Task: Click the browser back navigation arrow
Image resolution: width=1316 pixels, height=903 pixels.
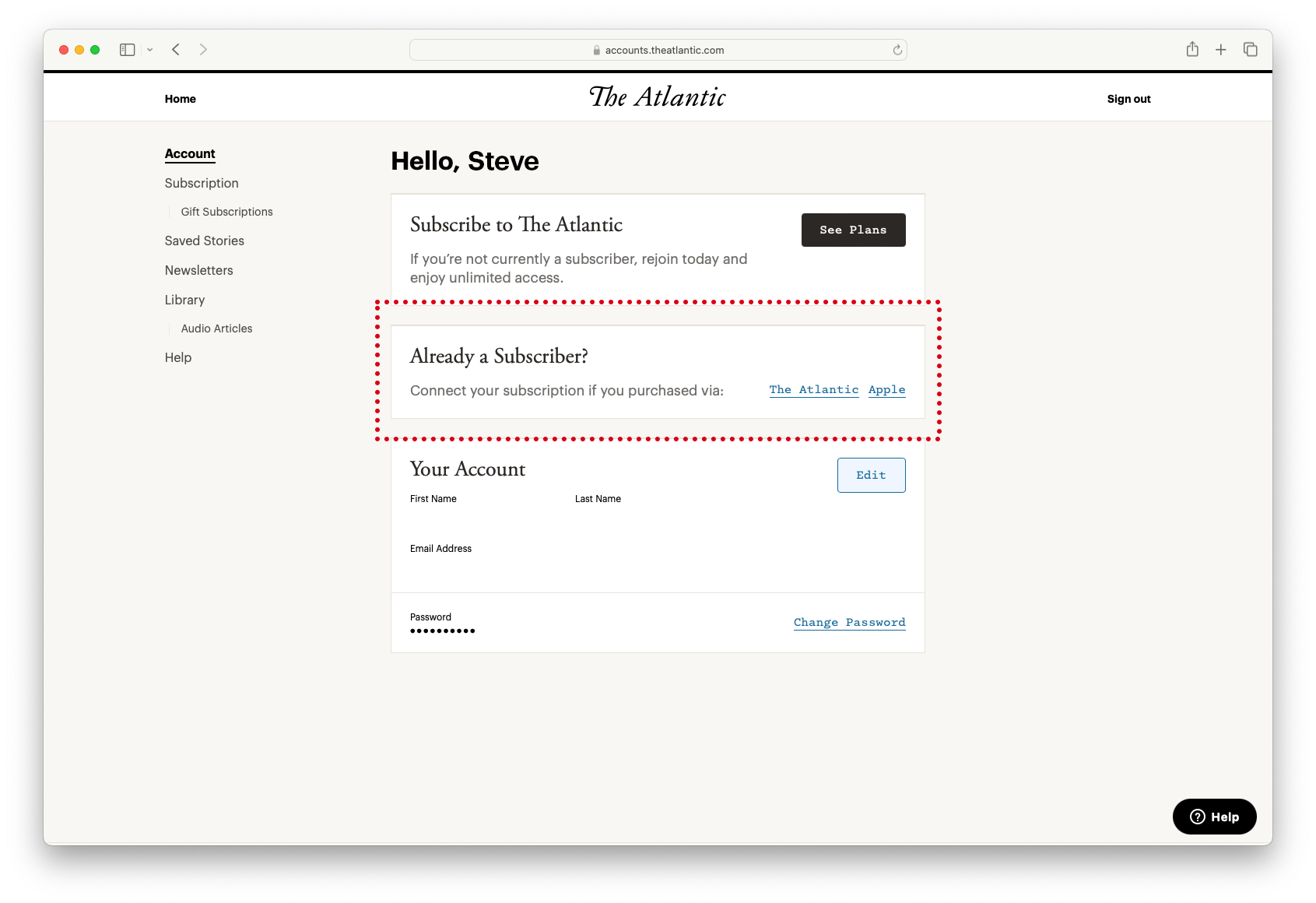Action: click(176, 49)
